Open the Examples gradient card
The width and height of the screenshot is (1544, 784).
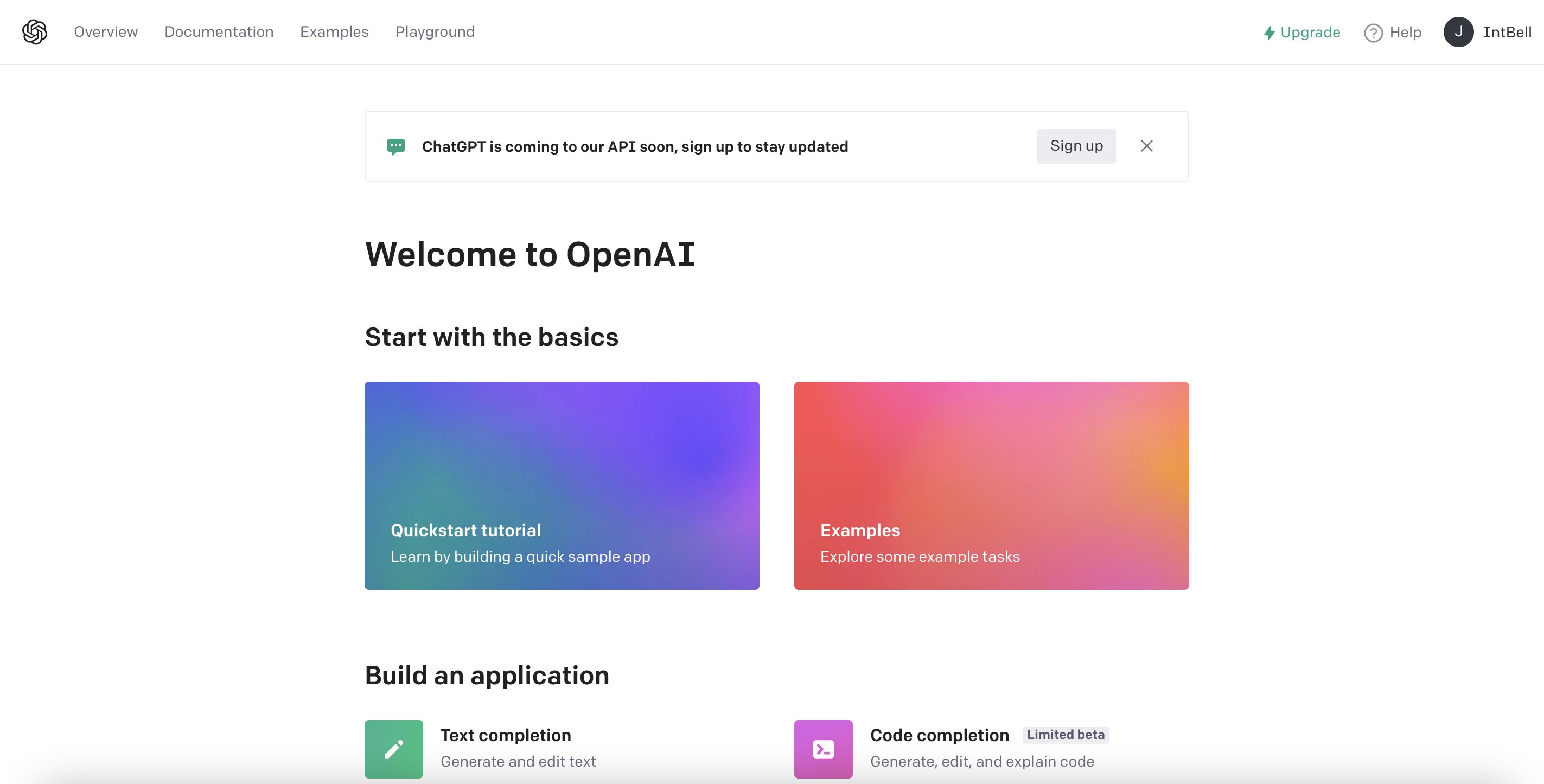[991, 486]
